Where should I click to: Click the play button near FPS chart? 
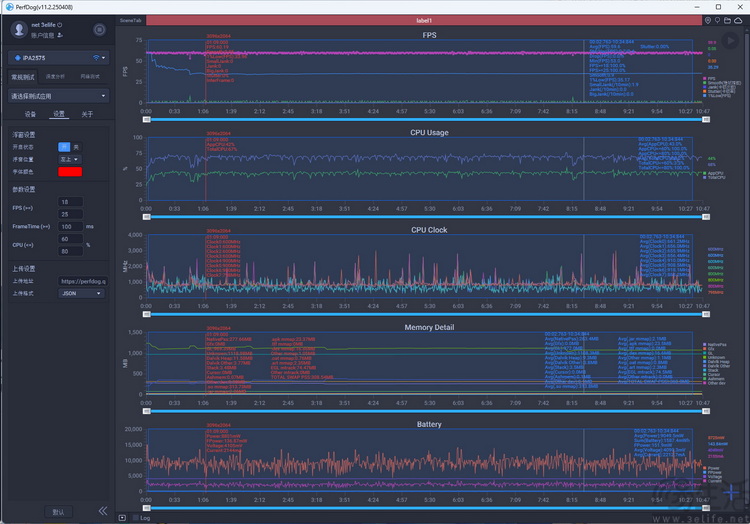(730, 41)
